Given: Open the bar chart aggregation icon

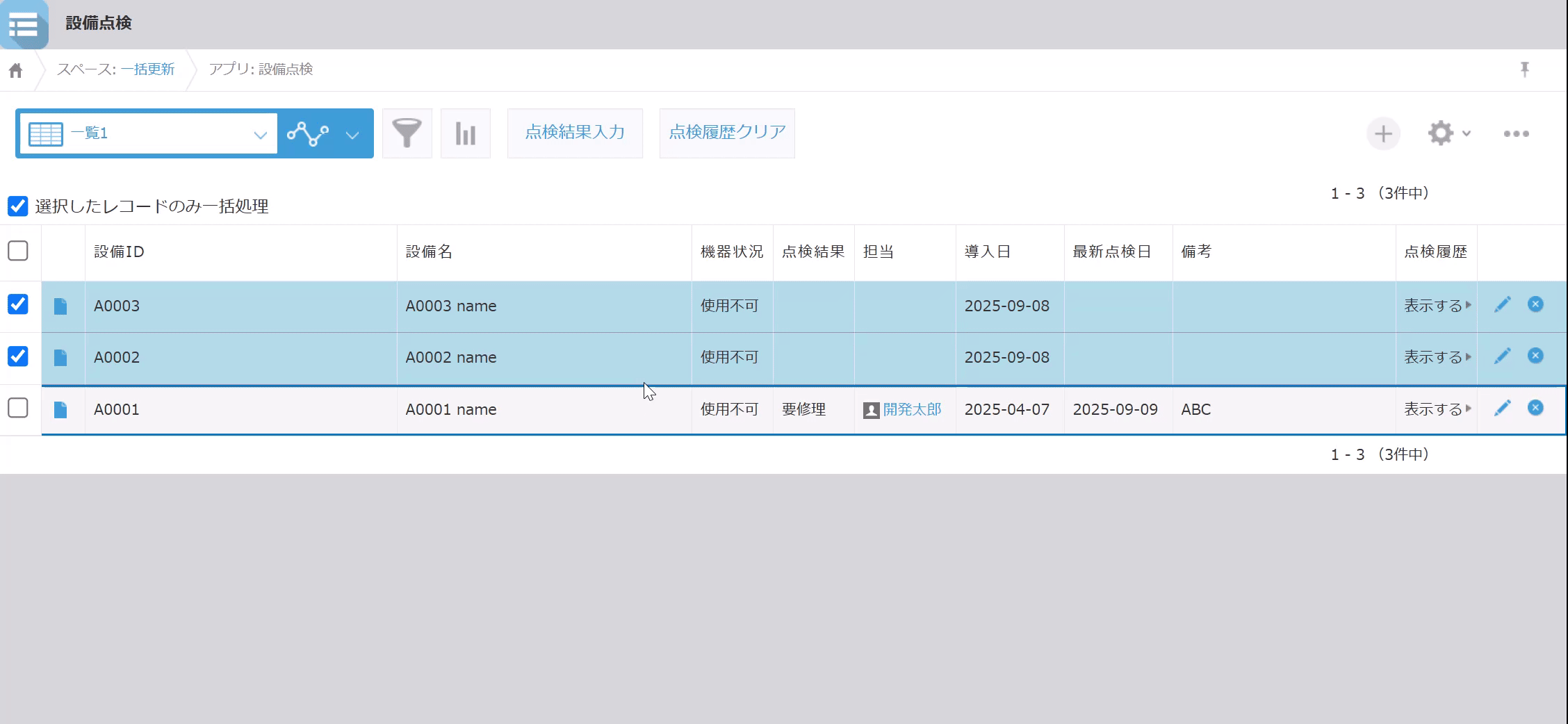Looking at the screenshot, I should [465, 133].
